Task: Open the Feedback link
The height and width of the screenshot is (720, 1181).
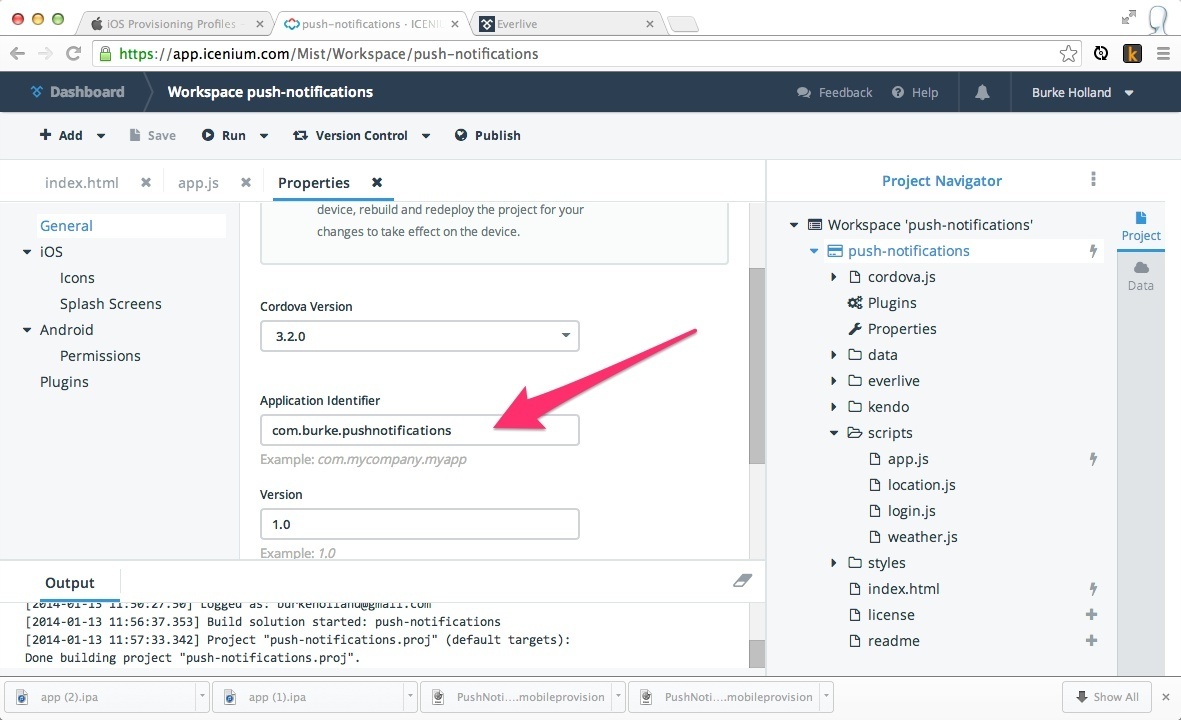Action: pos(835,92)
